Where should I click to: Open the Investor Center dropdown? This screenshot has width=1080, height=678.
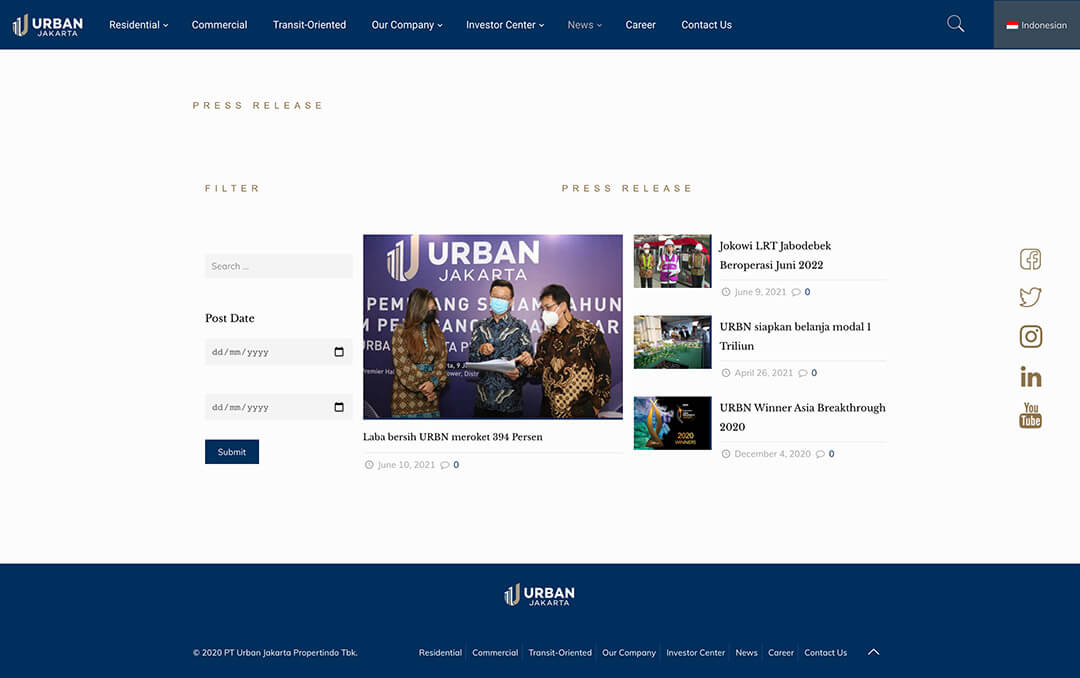coord(505,24)
